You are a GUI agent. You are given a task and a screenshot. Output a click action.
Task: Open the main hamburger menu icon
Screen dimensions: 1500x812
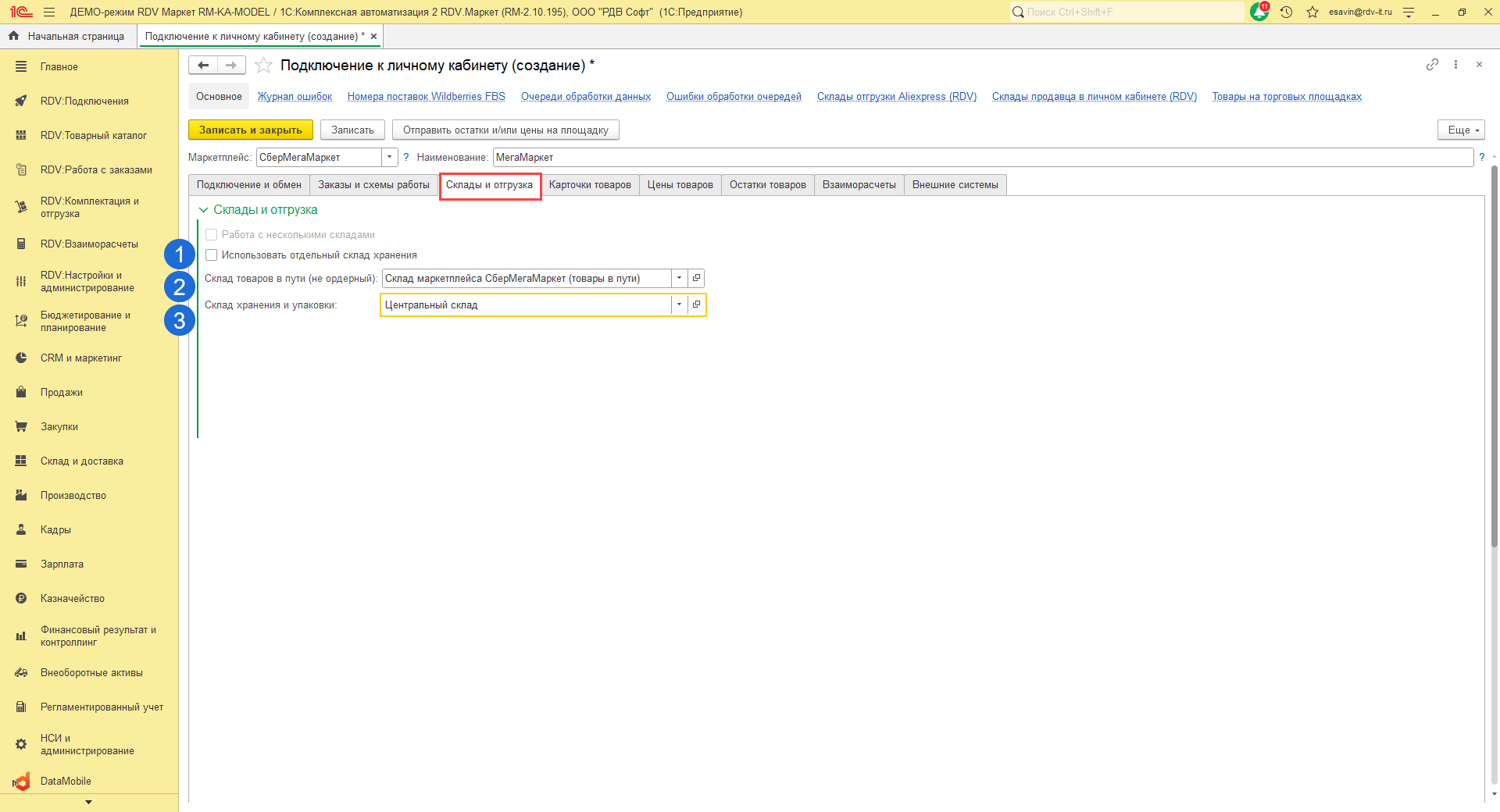tap(49, 12)
